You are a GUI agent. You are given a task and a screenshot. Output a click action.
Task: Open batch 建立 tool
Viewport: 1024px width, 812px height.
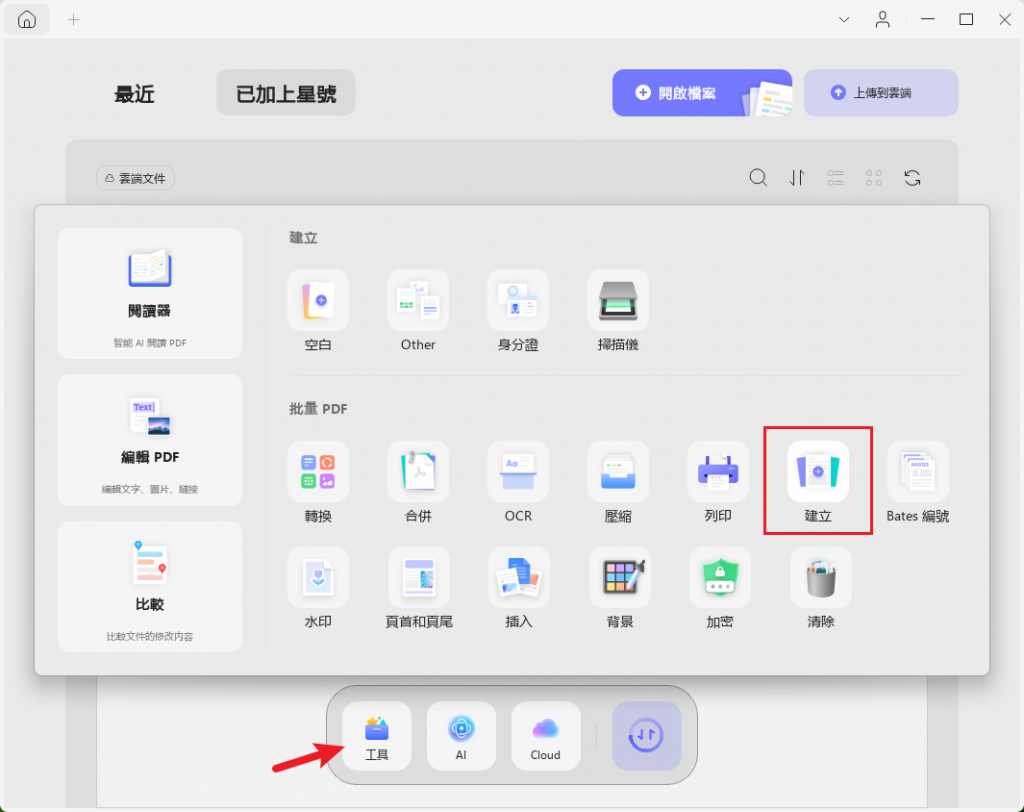(x=818, y=483)
